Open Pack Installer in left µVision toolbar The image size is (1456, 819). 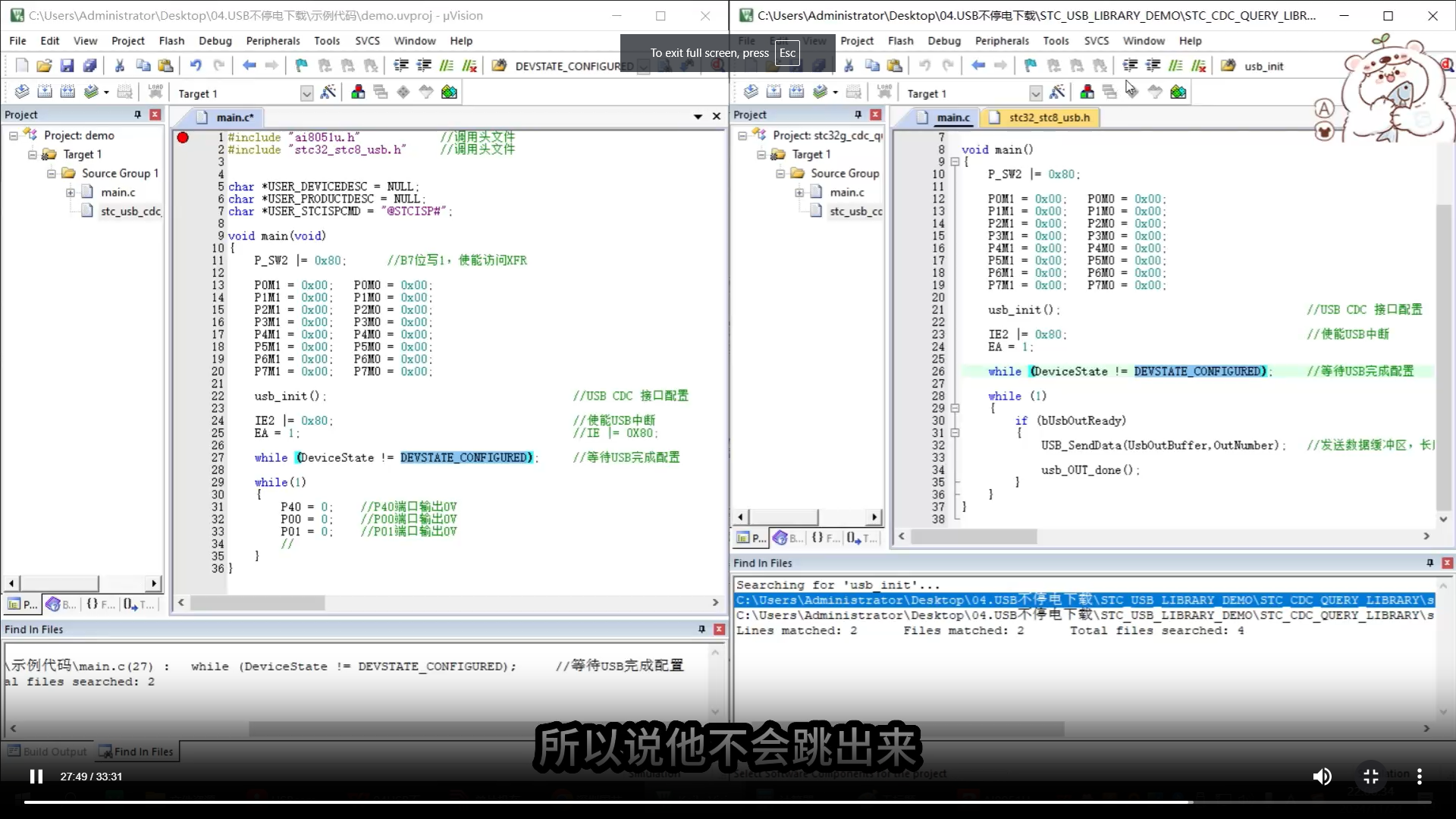449,92
